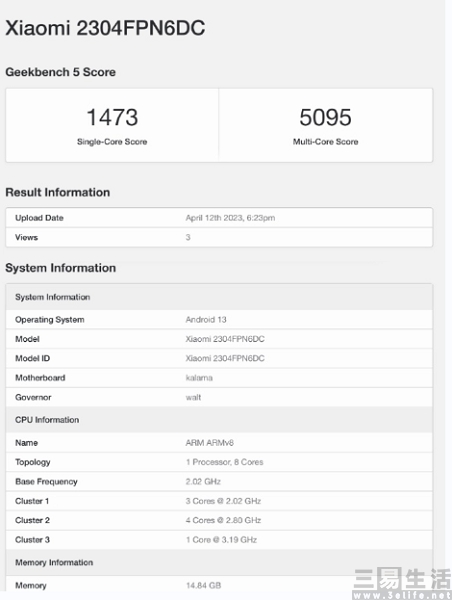
Task: Select the Result Information heading
Action: coord(58,192)
